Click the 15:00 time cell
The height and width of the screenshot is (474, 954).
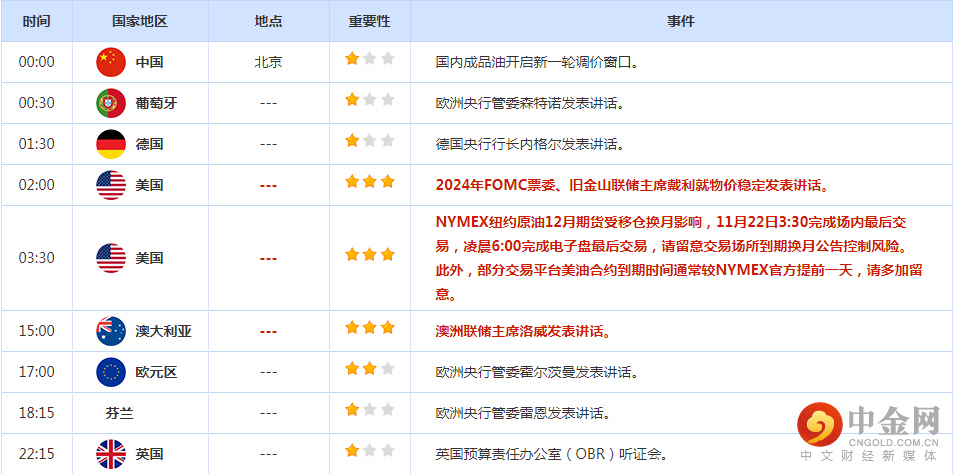pyautogui.click(x=37, y=331)
